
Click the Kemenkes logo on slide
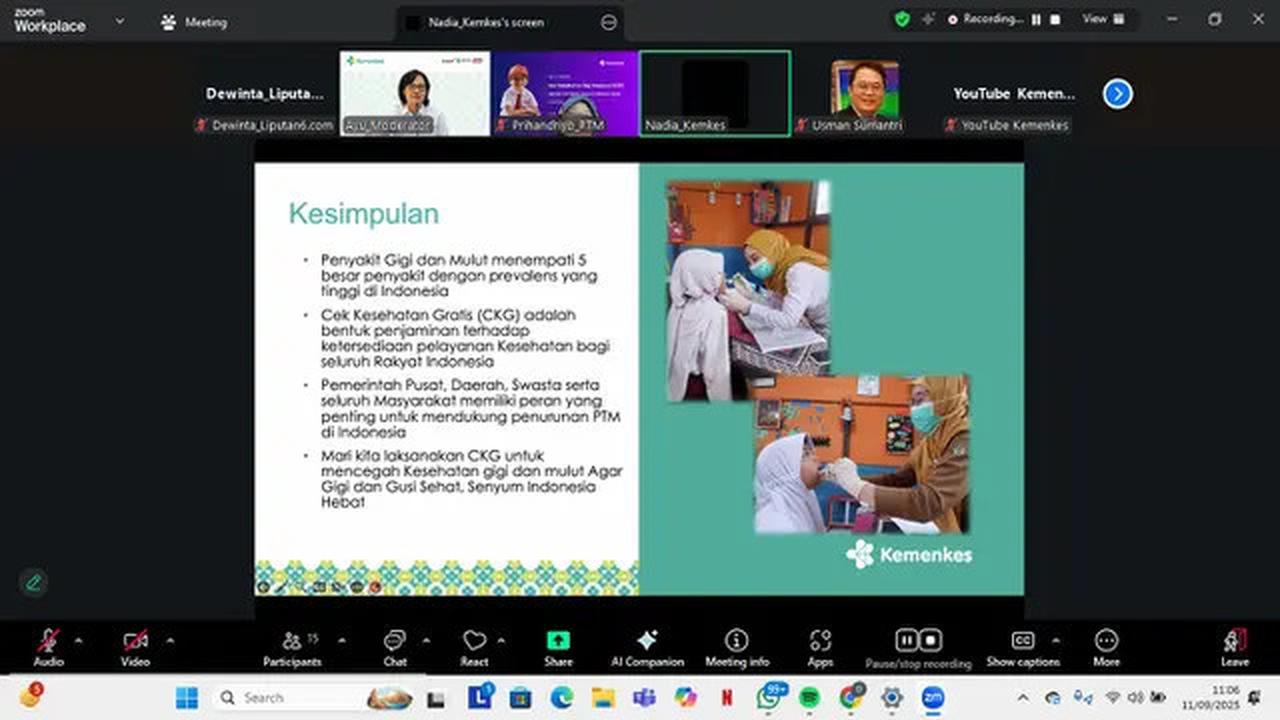tap(908, 554)
